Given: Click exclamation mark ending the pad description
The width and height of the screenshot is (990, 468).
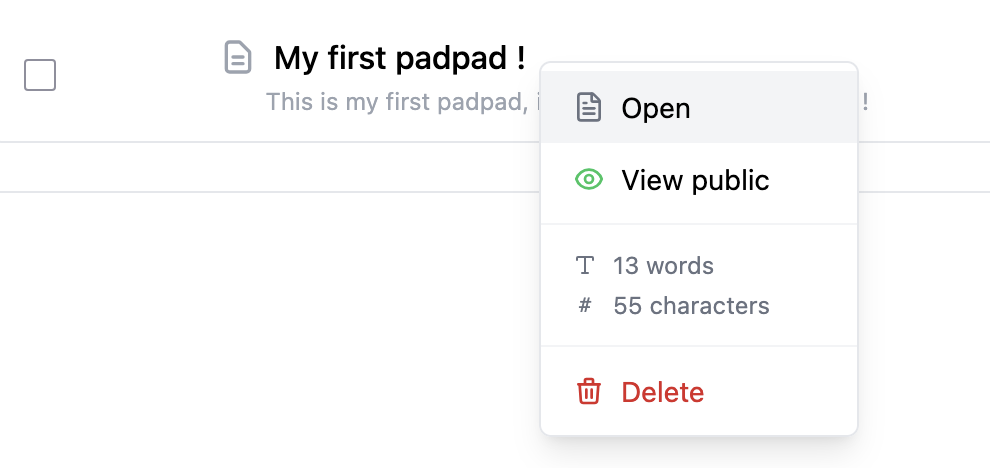Looking at the screenshot, I should tap(865, 101).
